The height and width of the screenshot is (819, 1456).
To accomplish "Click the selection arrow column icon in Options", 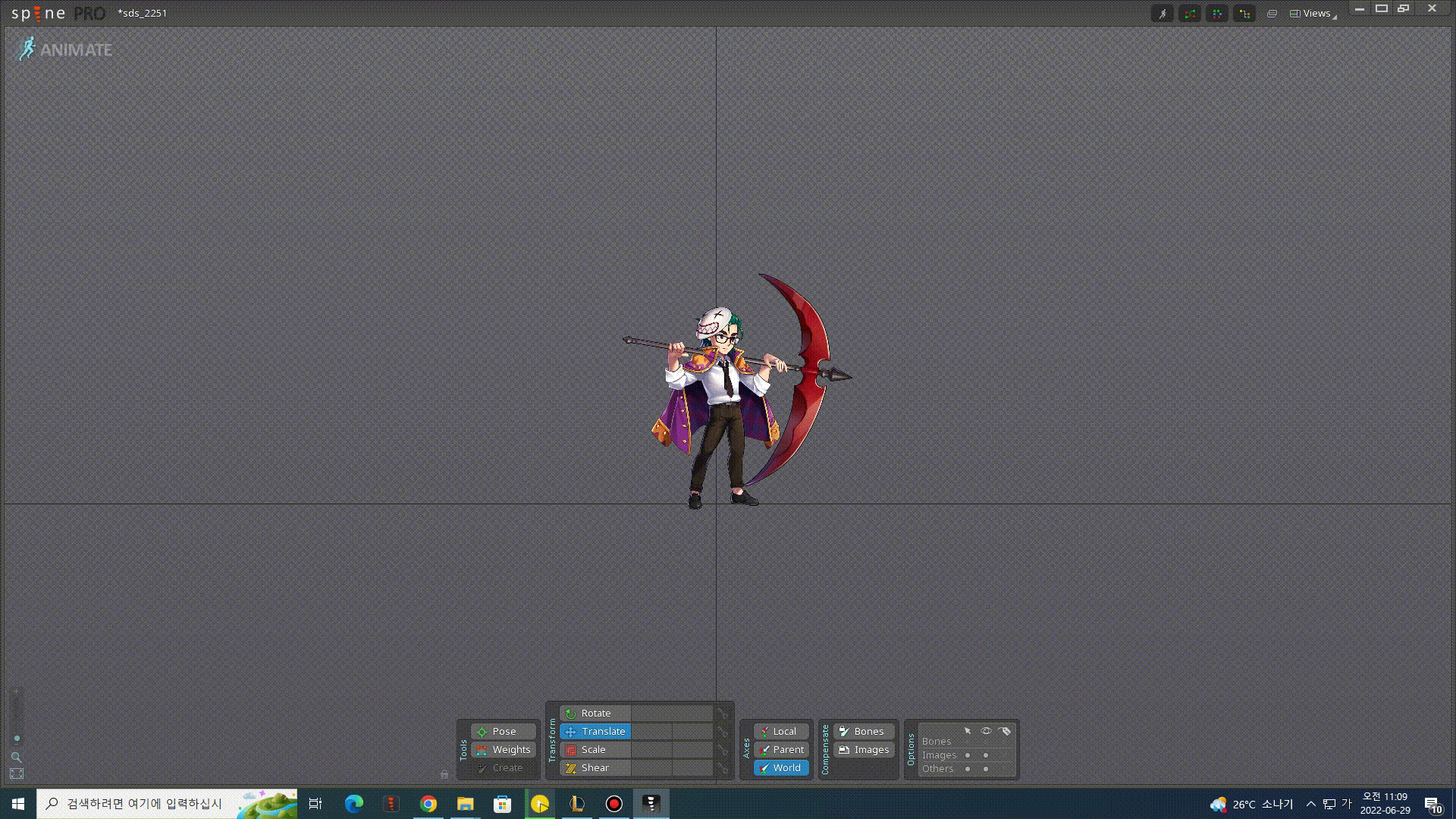I will (x=968, y=731).
